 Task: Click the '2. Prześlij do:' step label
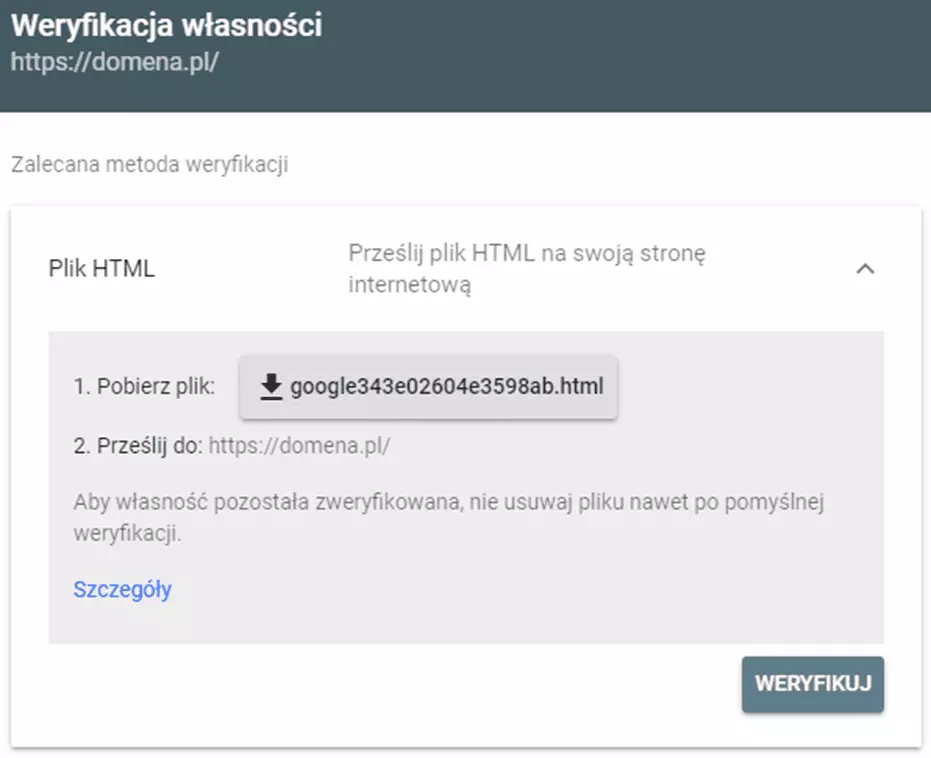click(138, 446)
